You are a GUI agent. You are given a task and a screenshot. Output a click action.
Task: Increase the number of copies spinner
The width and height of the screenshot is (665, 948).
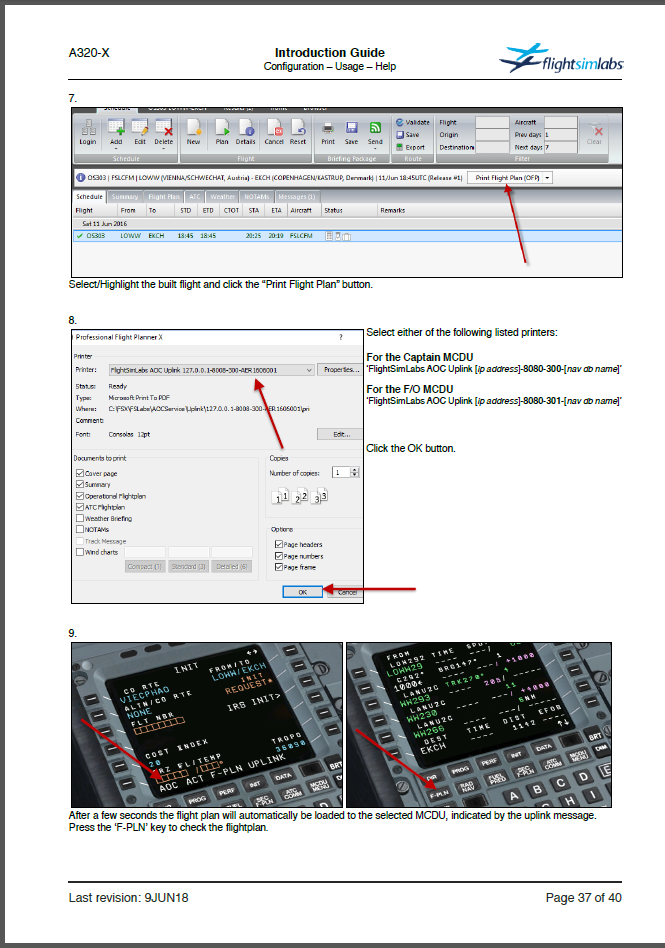pos(357,469)
